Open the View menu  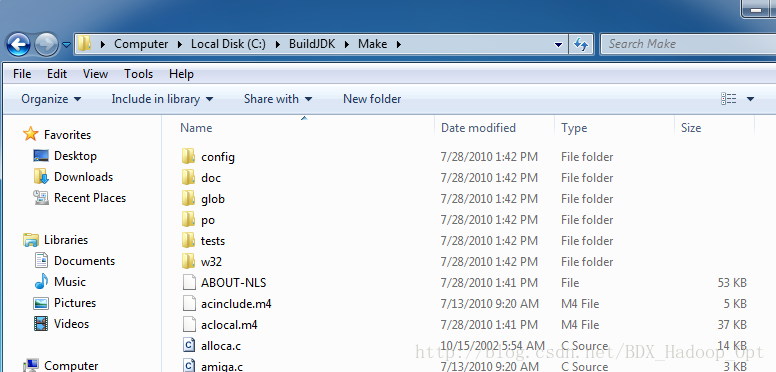point(95,74)
